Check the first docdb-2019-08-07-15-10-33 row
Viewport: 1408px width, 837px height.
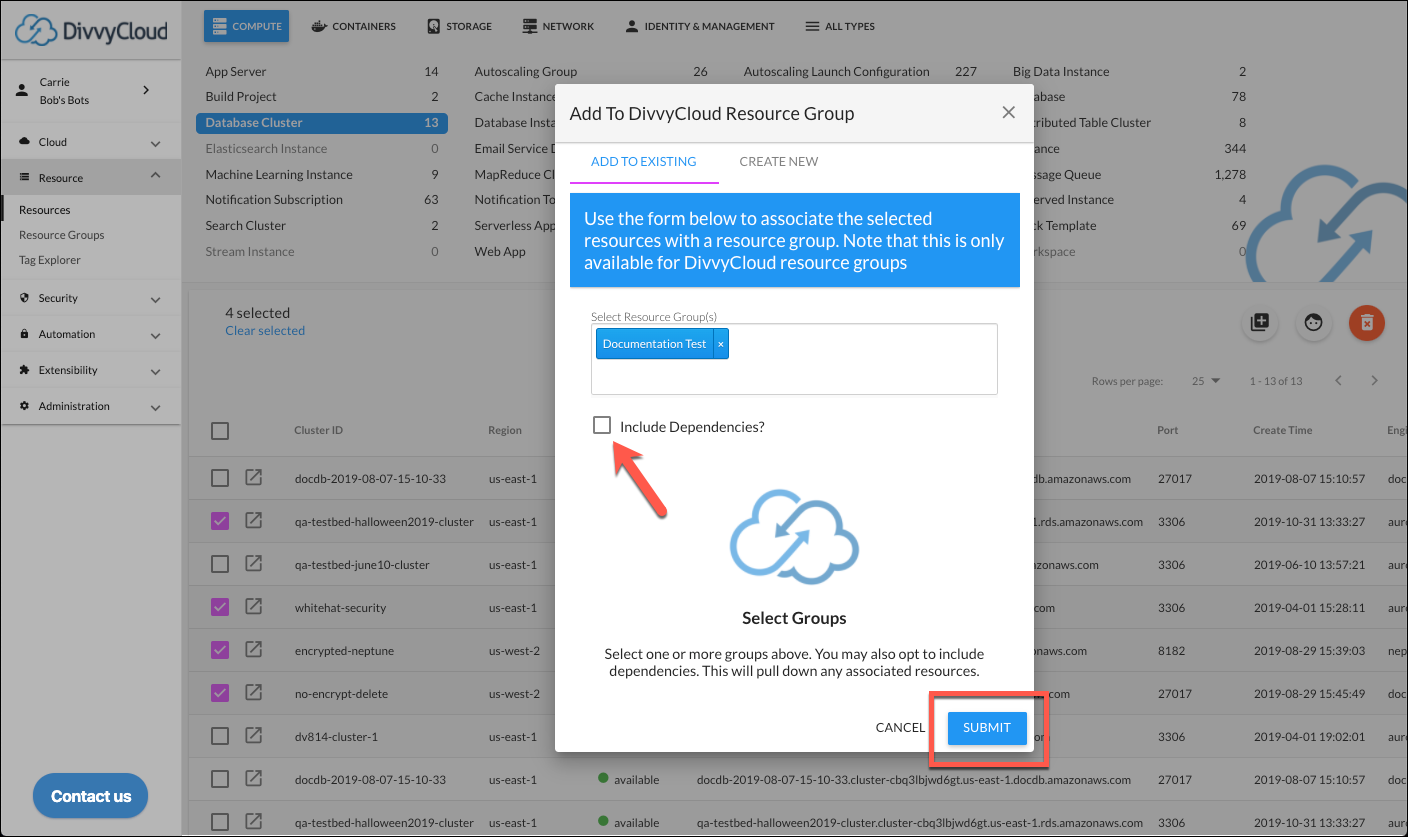click(x=220, y=478)
